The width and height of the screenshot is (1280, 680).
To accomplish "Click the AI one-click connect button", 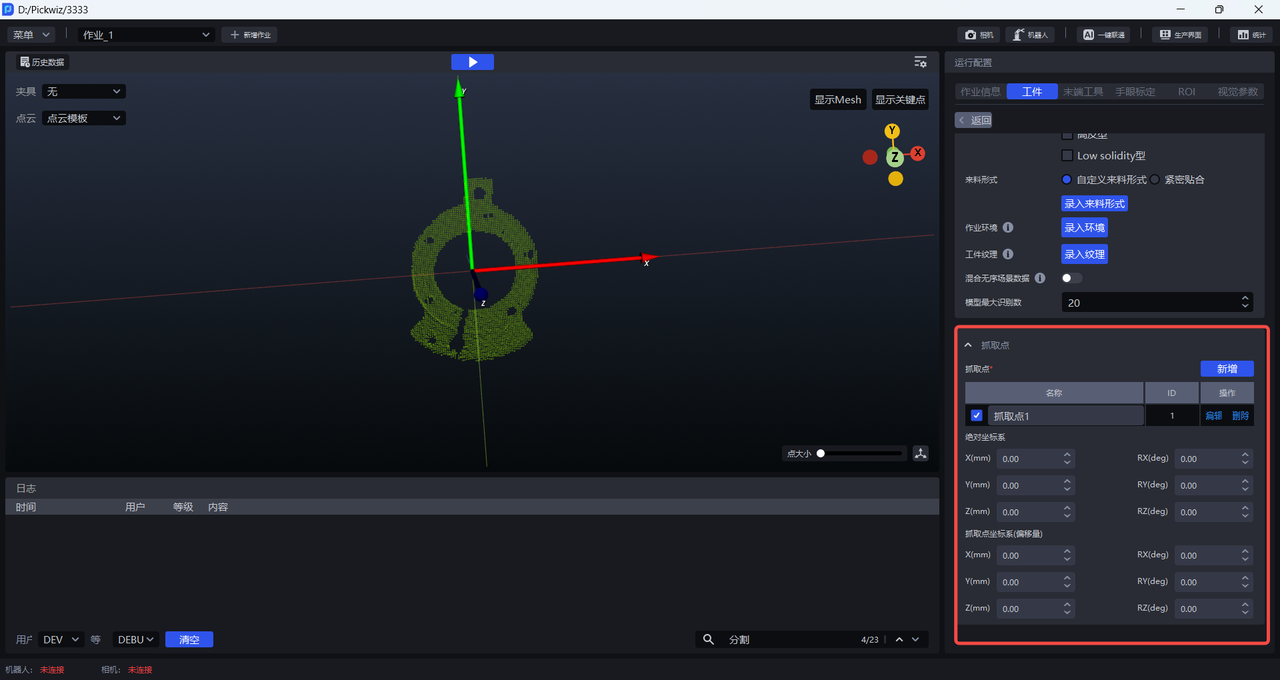I will (1103, 34).
